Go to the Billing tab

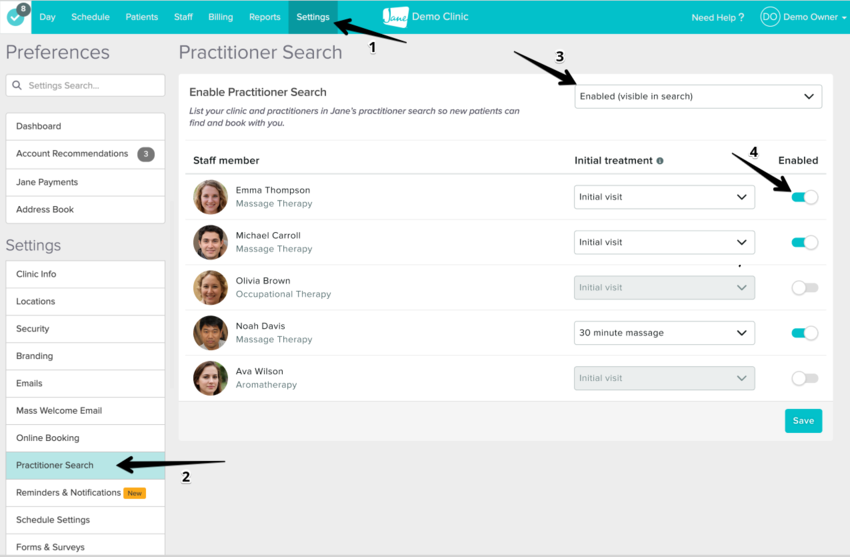220,17
